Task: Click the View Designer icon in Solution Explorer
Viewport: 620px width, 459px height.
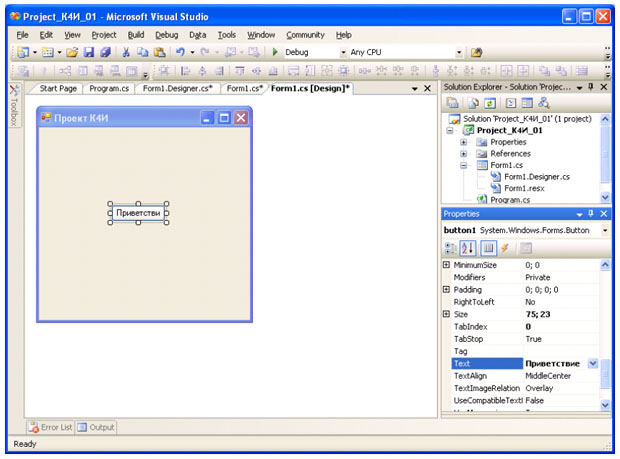Action: (527, 103)
